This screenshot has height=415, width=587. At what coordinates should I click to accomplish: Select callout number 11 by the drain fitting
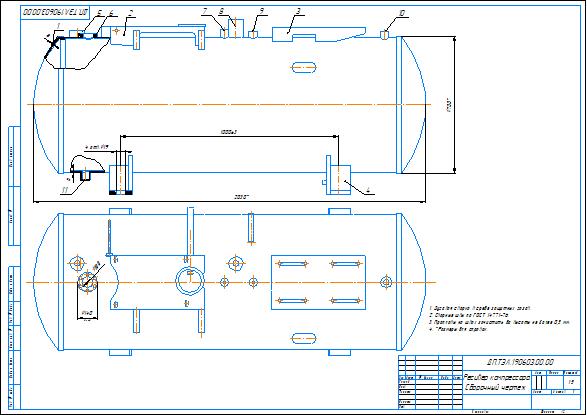65,190
